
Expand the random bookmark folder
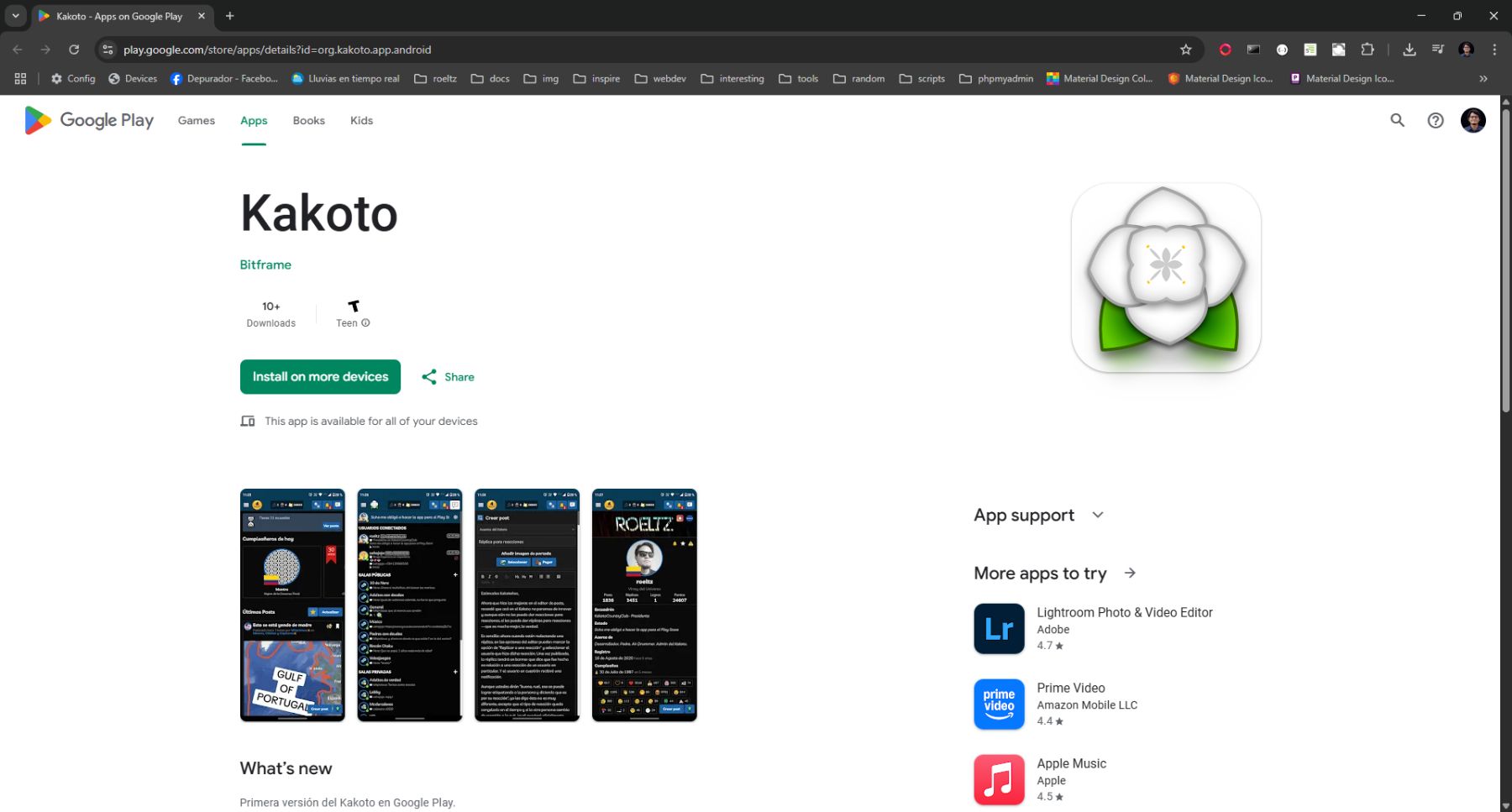858,78
